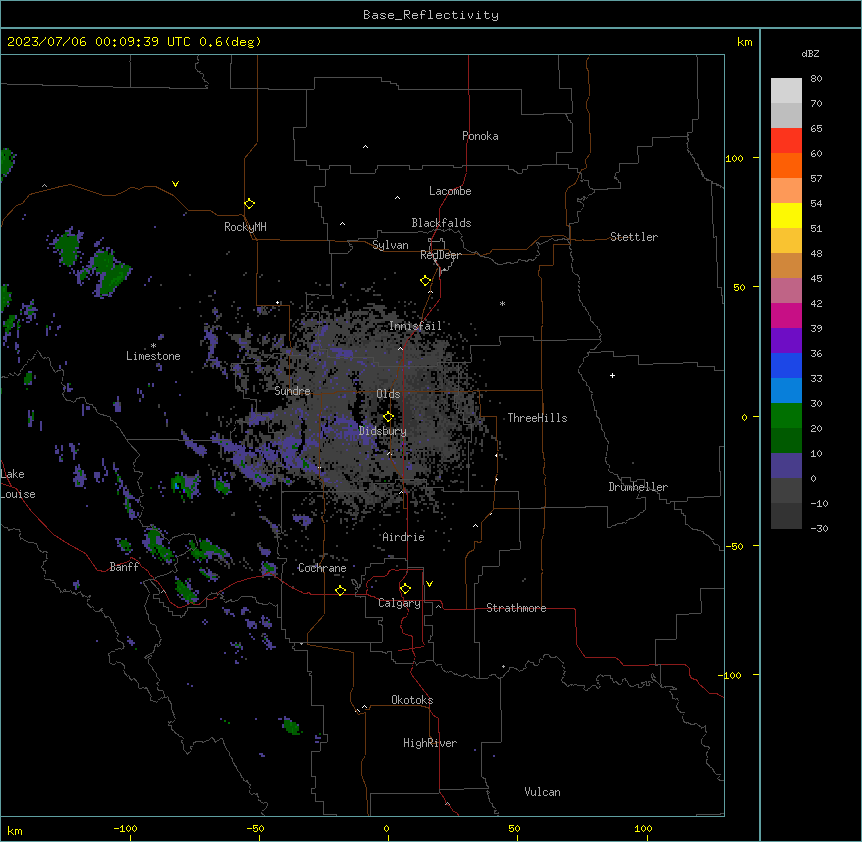
Task: Click the HighRiver city label
Action: (430, 743)
